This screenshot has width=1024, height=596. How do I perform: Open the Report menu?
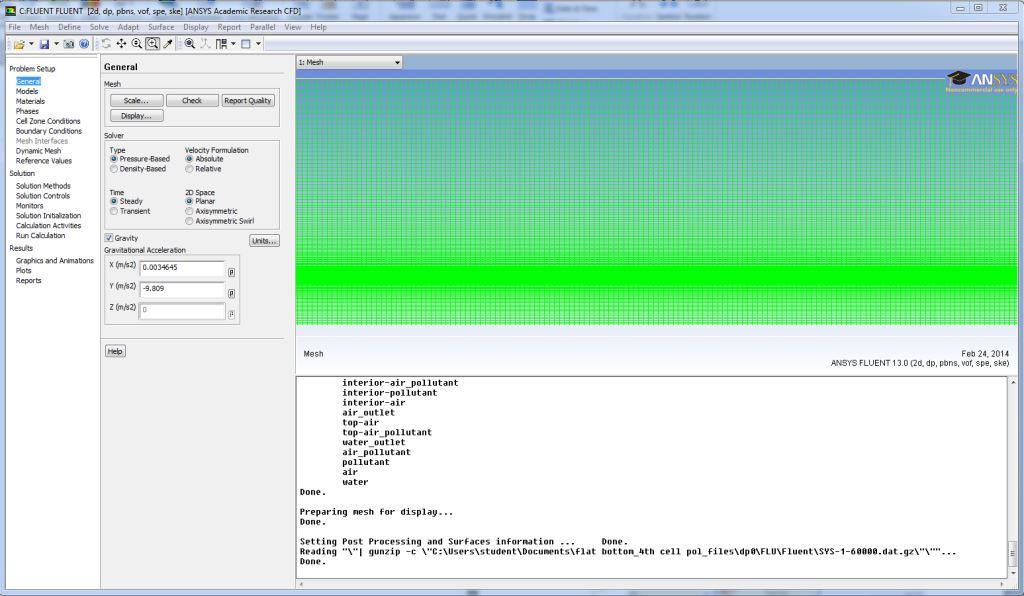click(229, 27)
